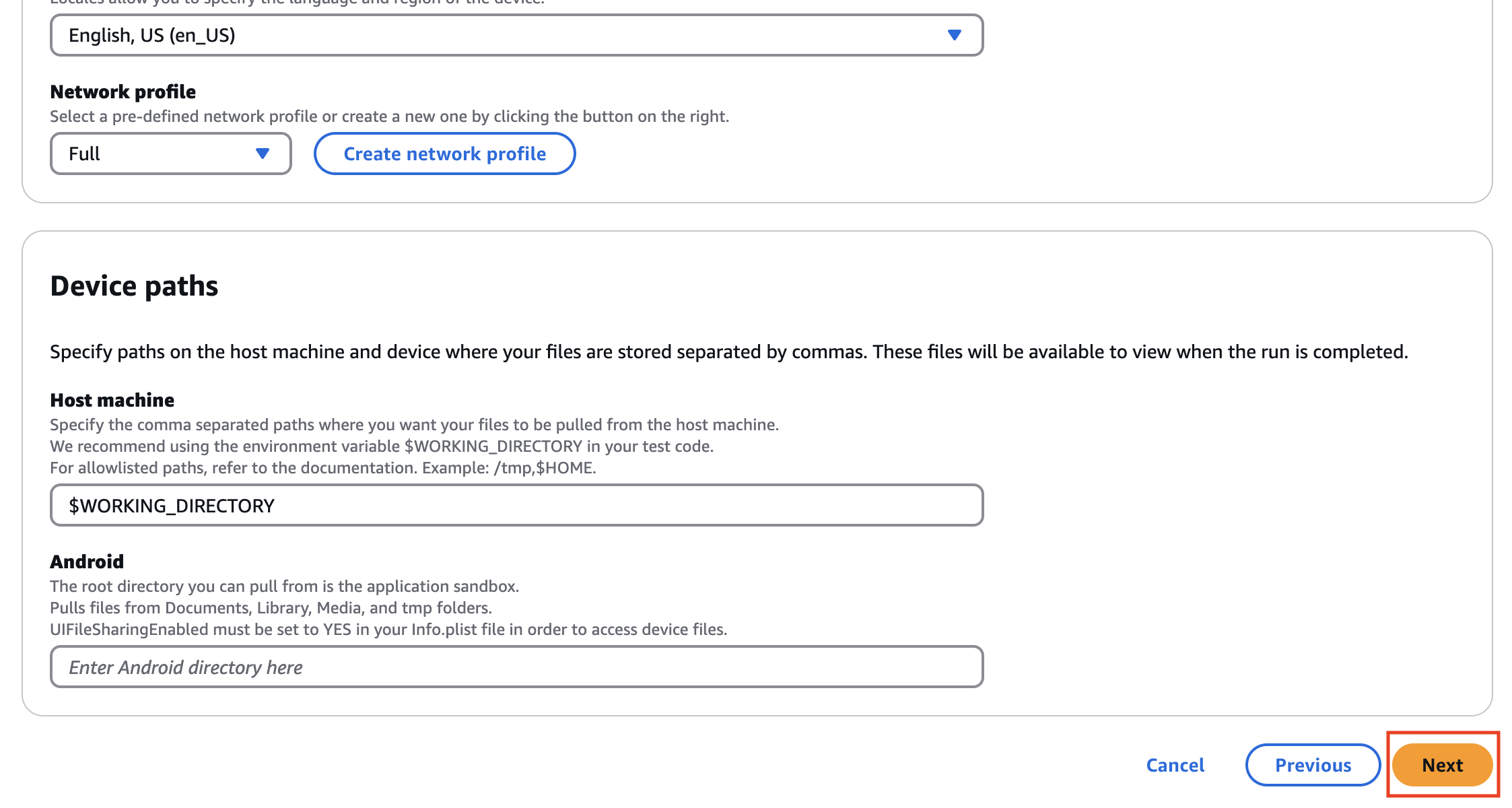The width and height of the screenshot is (1512, 808).
Task: Click the Documents, Library, Media folders line
Action: [271, 608]
